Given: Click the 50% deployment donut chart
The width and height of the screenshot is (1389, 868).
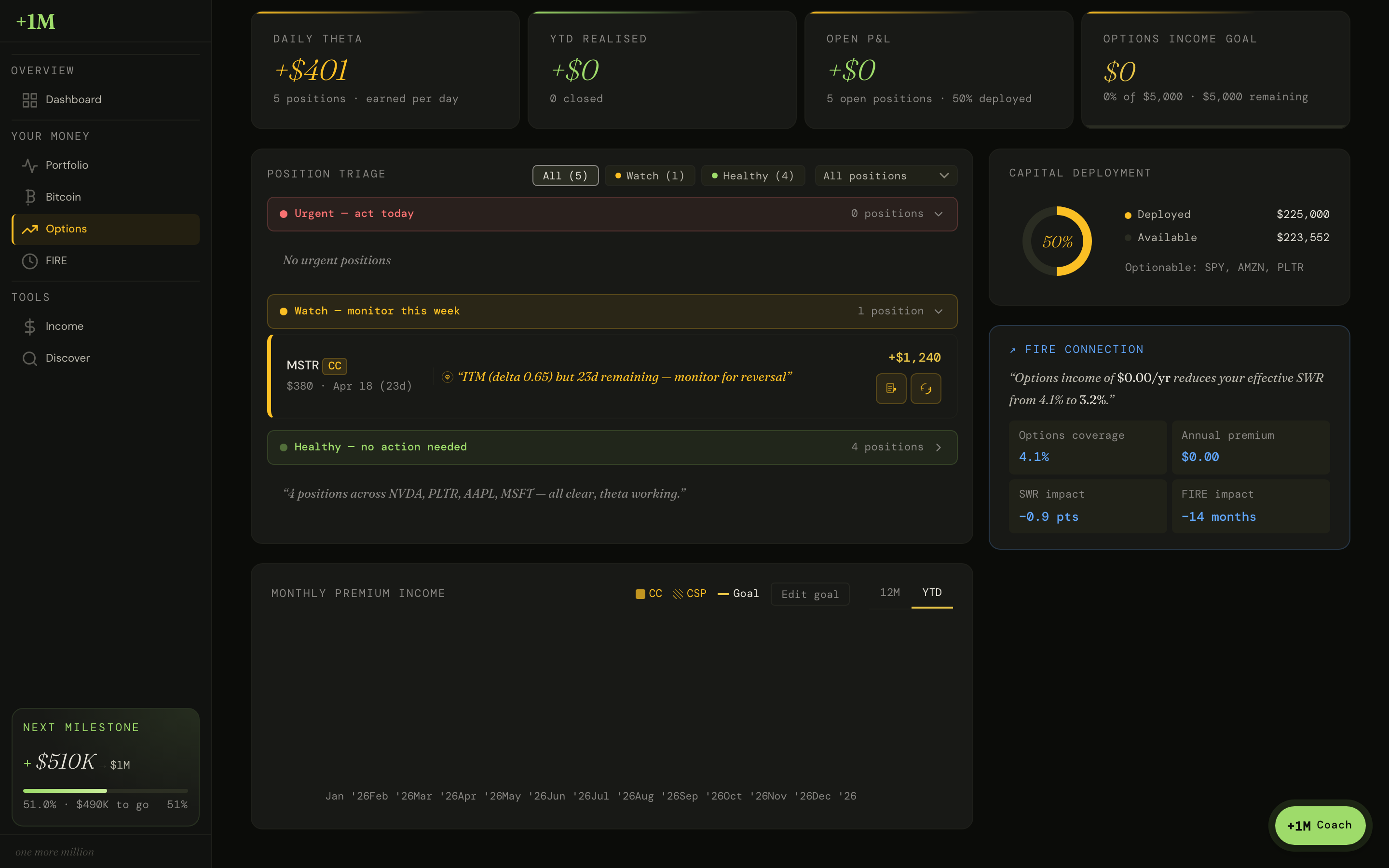Looking at the screenshot, I should [x=1057, y=241].
